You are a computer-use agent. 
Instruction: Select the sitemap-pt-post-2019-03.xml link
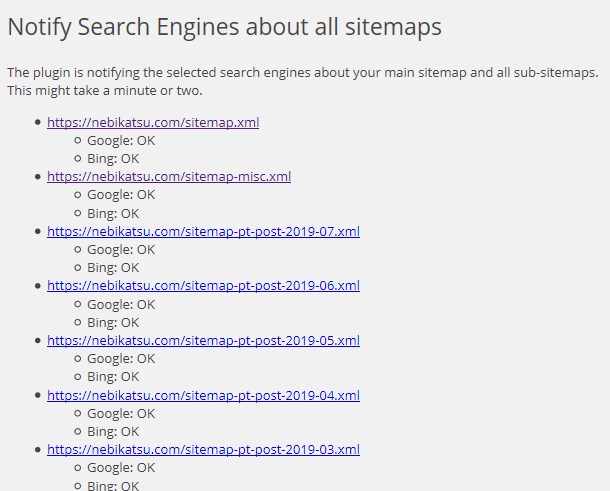203,449
